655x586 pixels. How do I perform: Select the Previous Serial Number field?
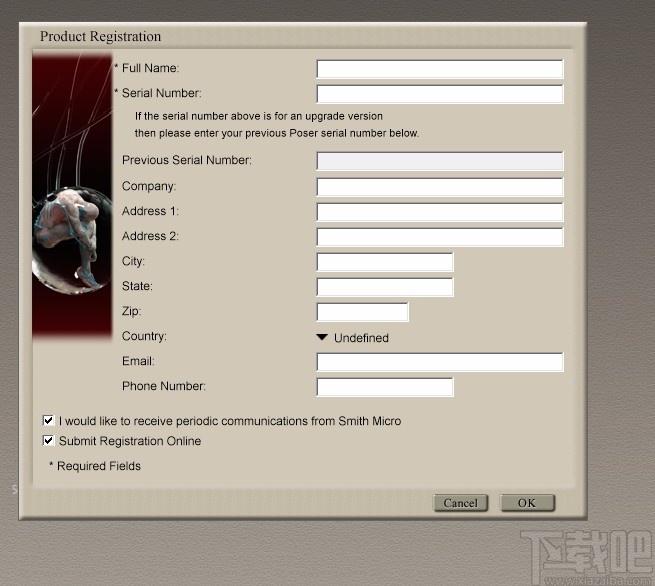click(439, 161)
